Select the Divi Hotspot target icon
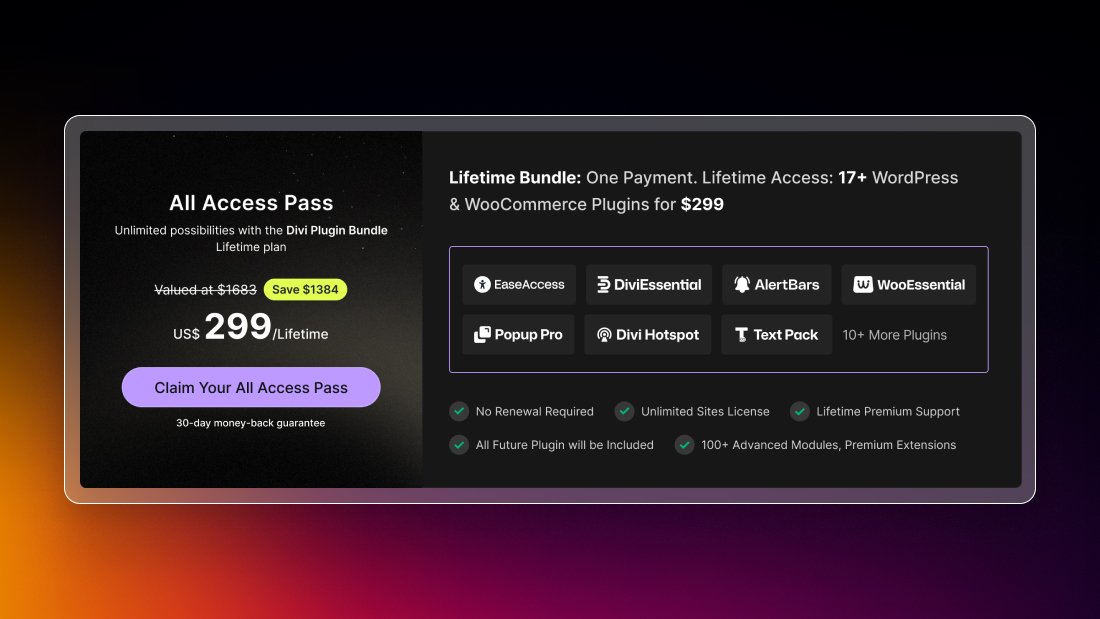1100x619 pixels. click(x=604, y=334)
